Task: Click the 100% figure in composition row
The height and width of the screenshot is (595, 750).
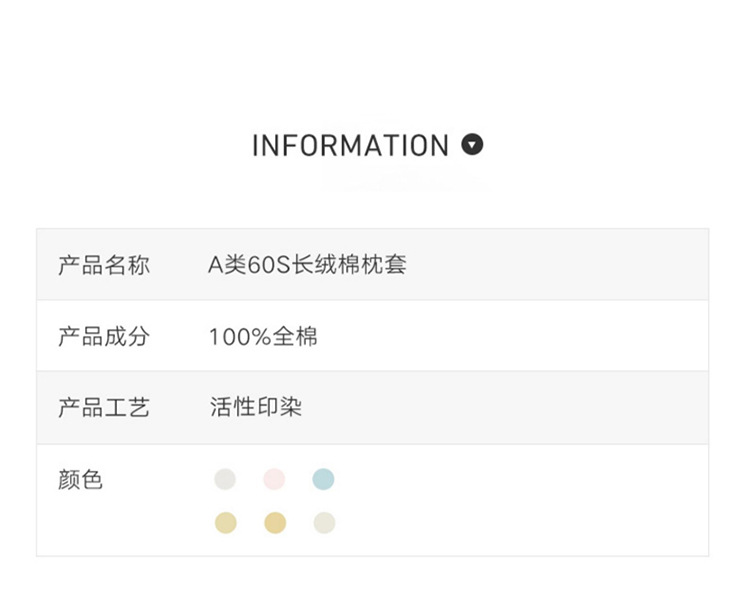Action: tap(240, 337)
